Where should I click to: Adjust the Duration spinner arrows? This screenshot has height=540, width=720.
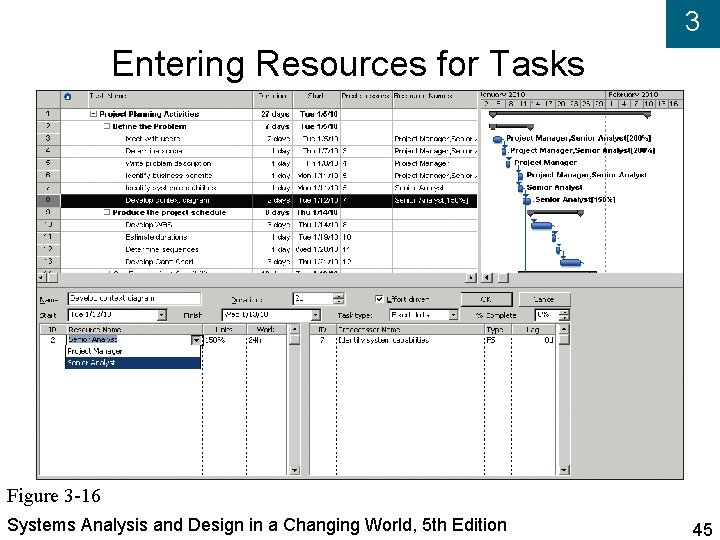(338, 299)
